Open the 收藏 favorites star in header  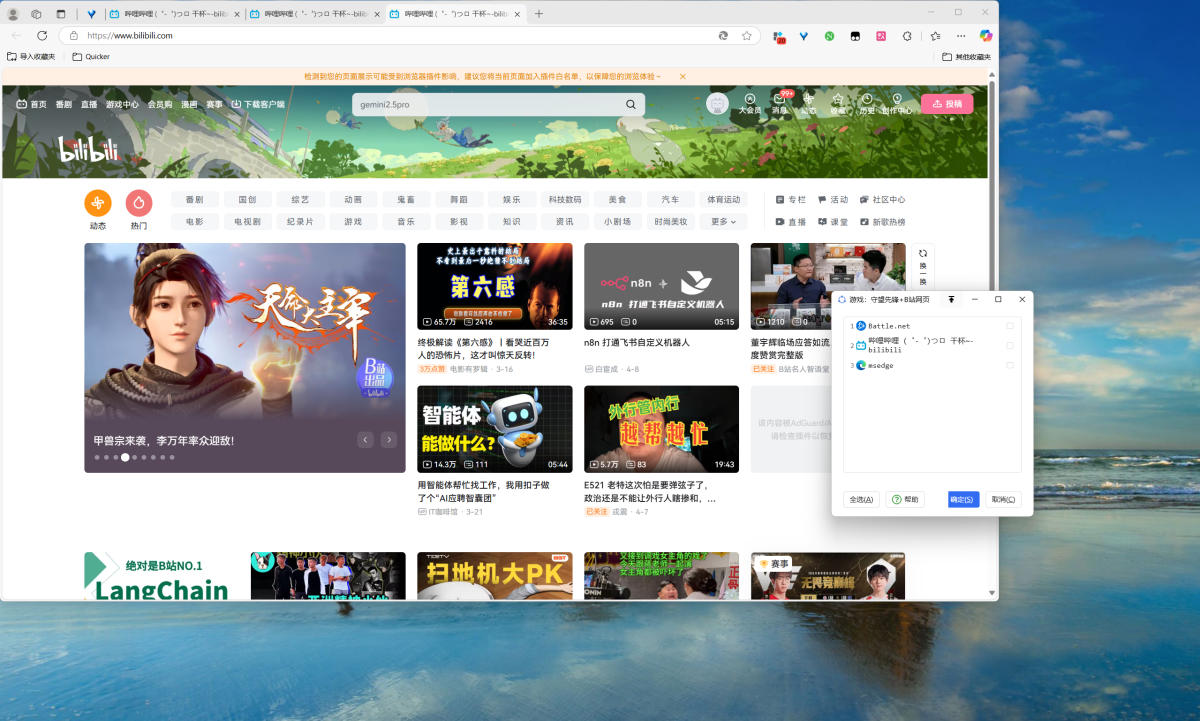click(838, 99)
